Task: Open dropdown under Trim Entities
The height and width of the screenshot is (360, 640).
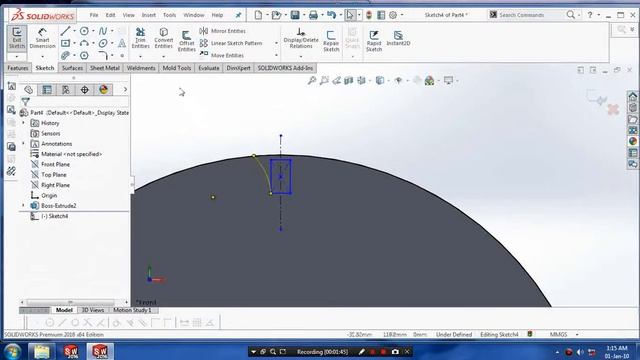Action: pyautogui.click(x=140, y=56)
